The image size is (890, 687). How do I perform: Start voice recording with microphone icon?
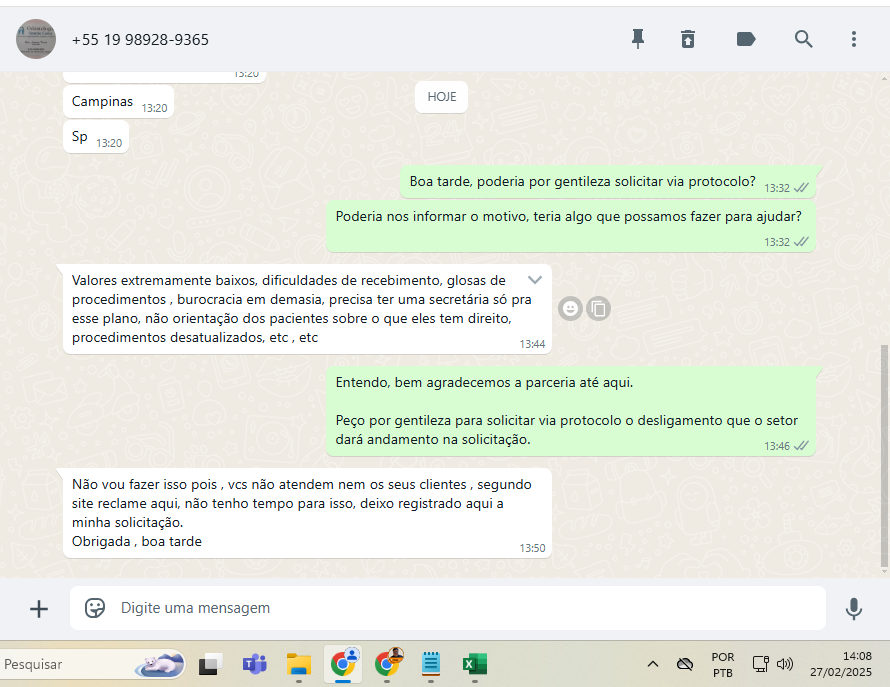coord(854,609)
